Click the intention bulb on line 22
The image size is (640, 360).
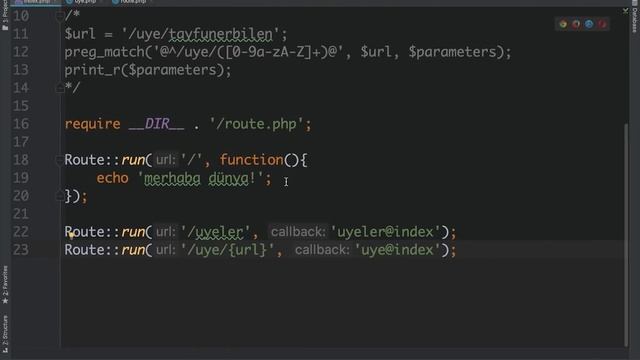[71, 234]
